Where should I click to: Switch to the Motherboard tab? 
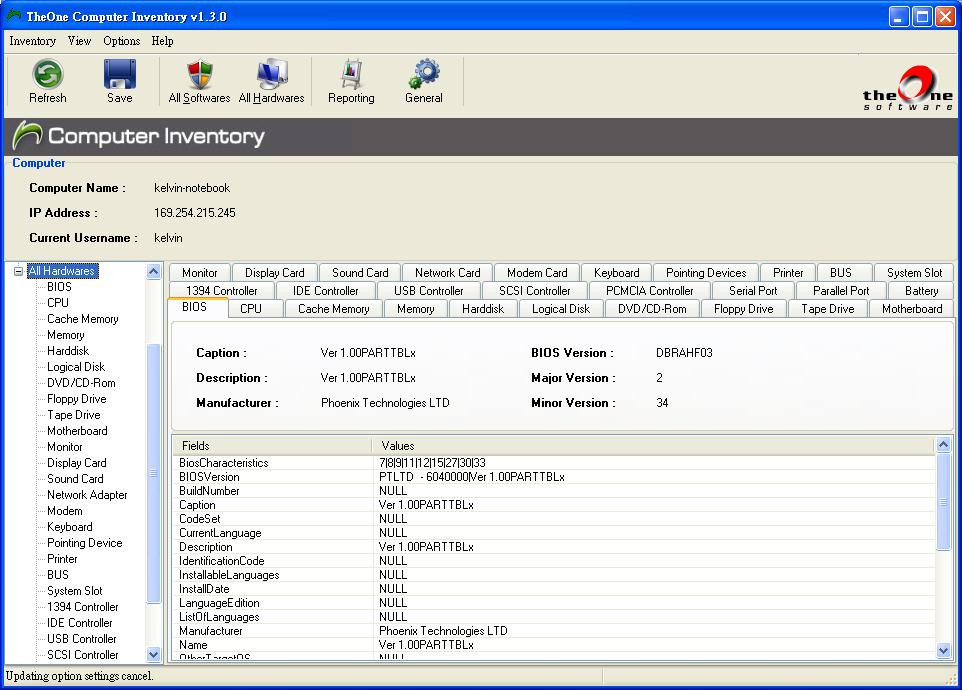911,309
